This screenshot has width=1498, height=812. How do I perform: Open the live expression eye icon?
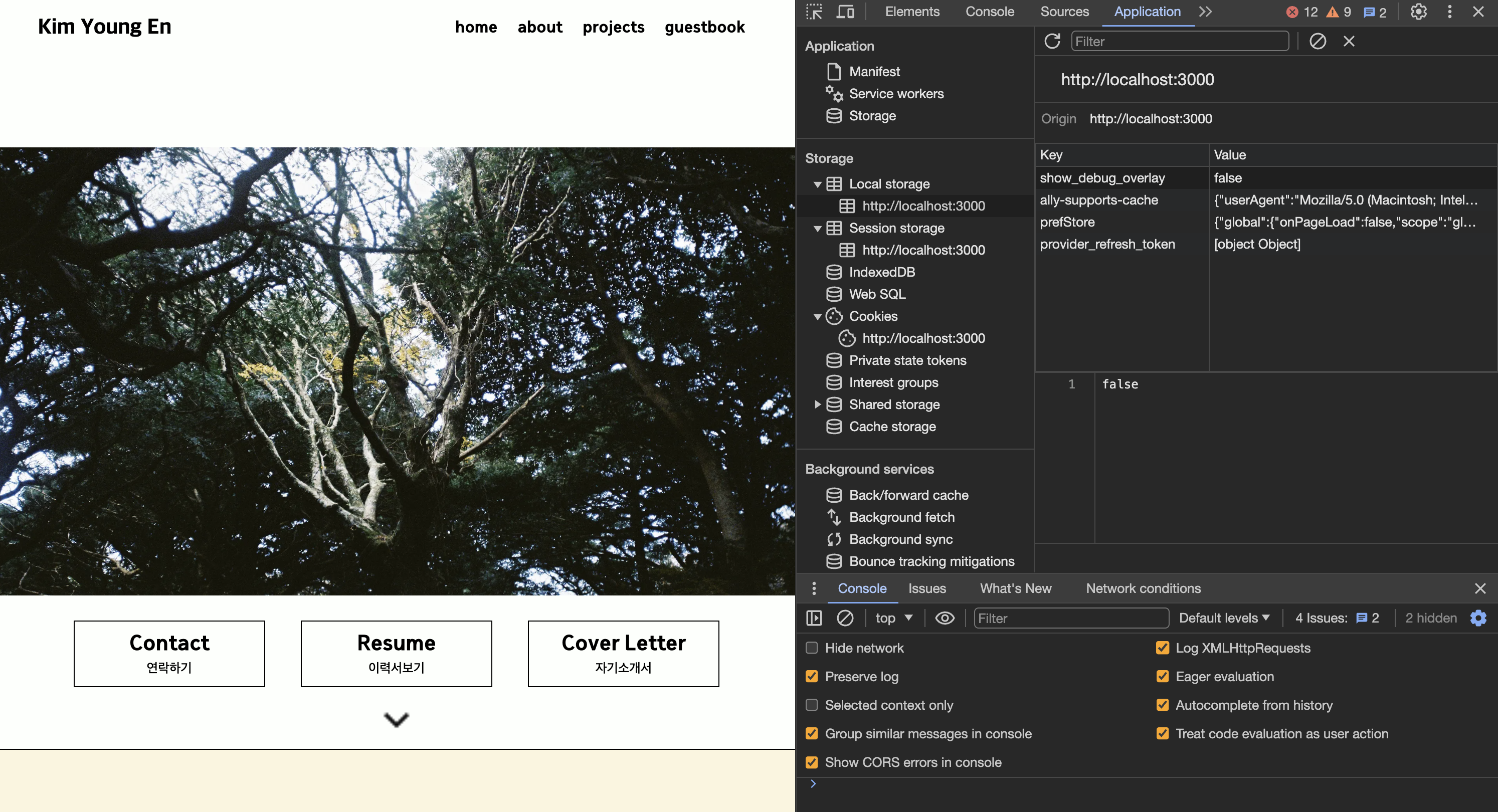click(945, 618)
